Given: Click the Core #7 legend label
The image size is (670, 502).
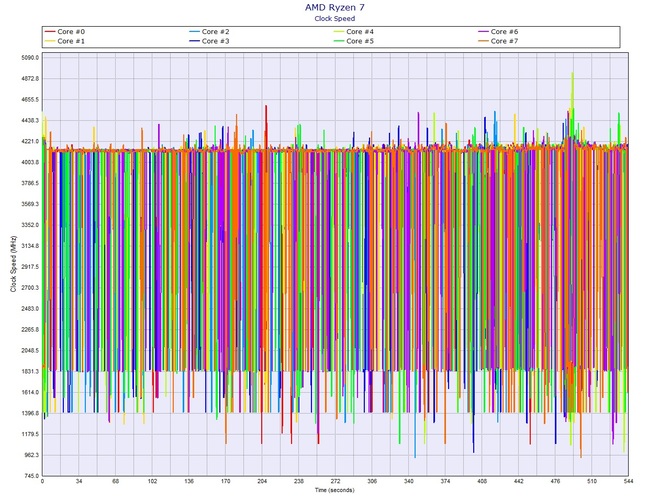Looking at the screenshot, I should (x=504, y=41).
